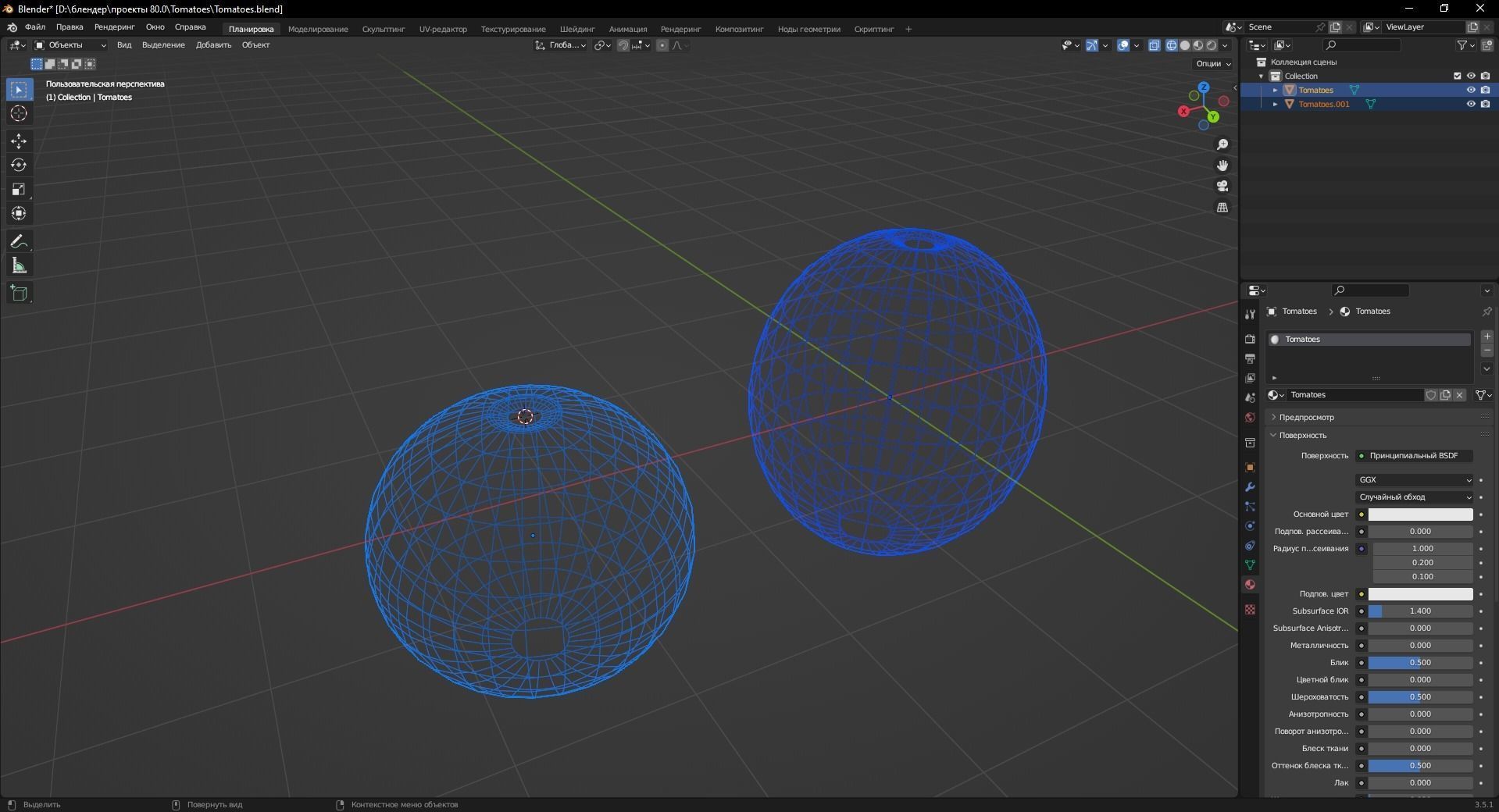Click the Subsurface IOR slider

[1420, 611]
